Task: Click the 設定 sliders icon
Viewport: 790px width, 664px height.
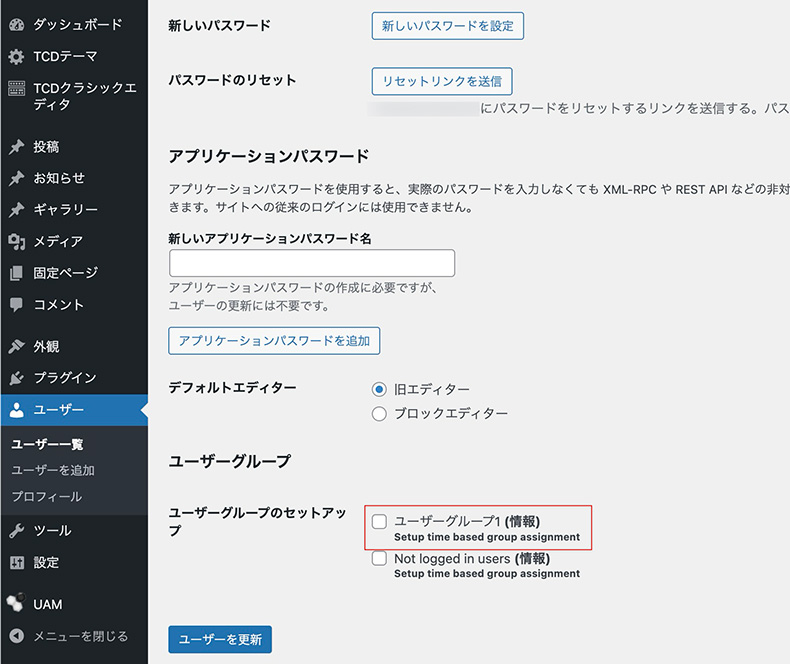Action: pyautogui.click(x=17, y=562)
